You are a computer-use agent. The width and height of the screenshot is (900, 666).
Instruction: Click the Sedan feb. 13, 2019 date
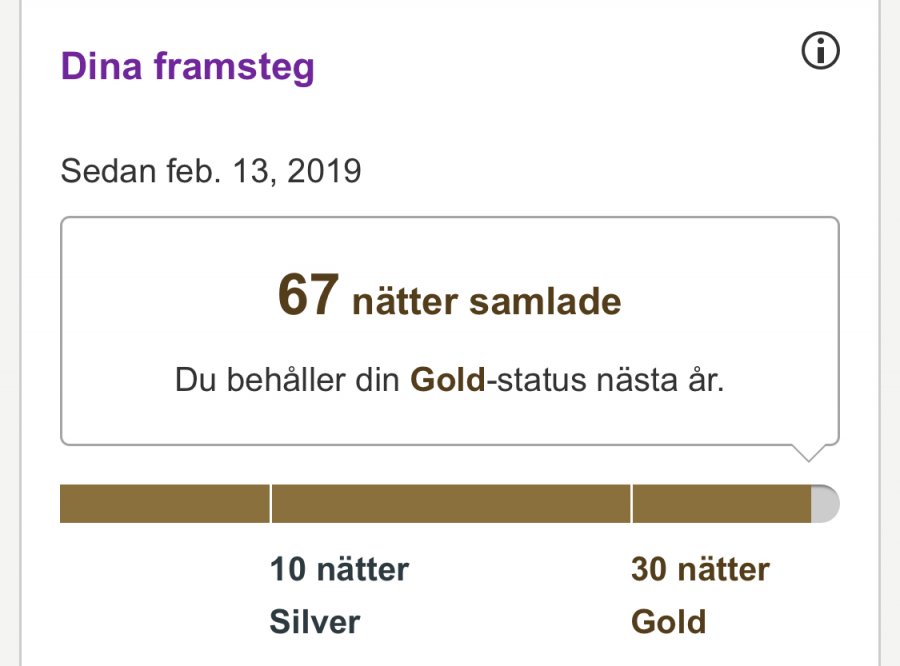pyautogui.click(x=211, y=171)
